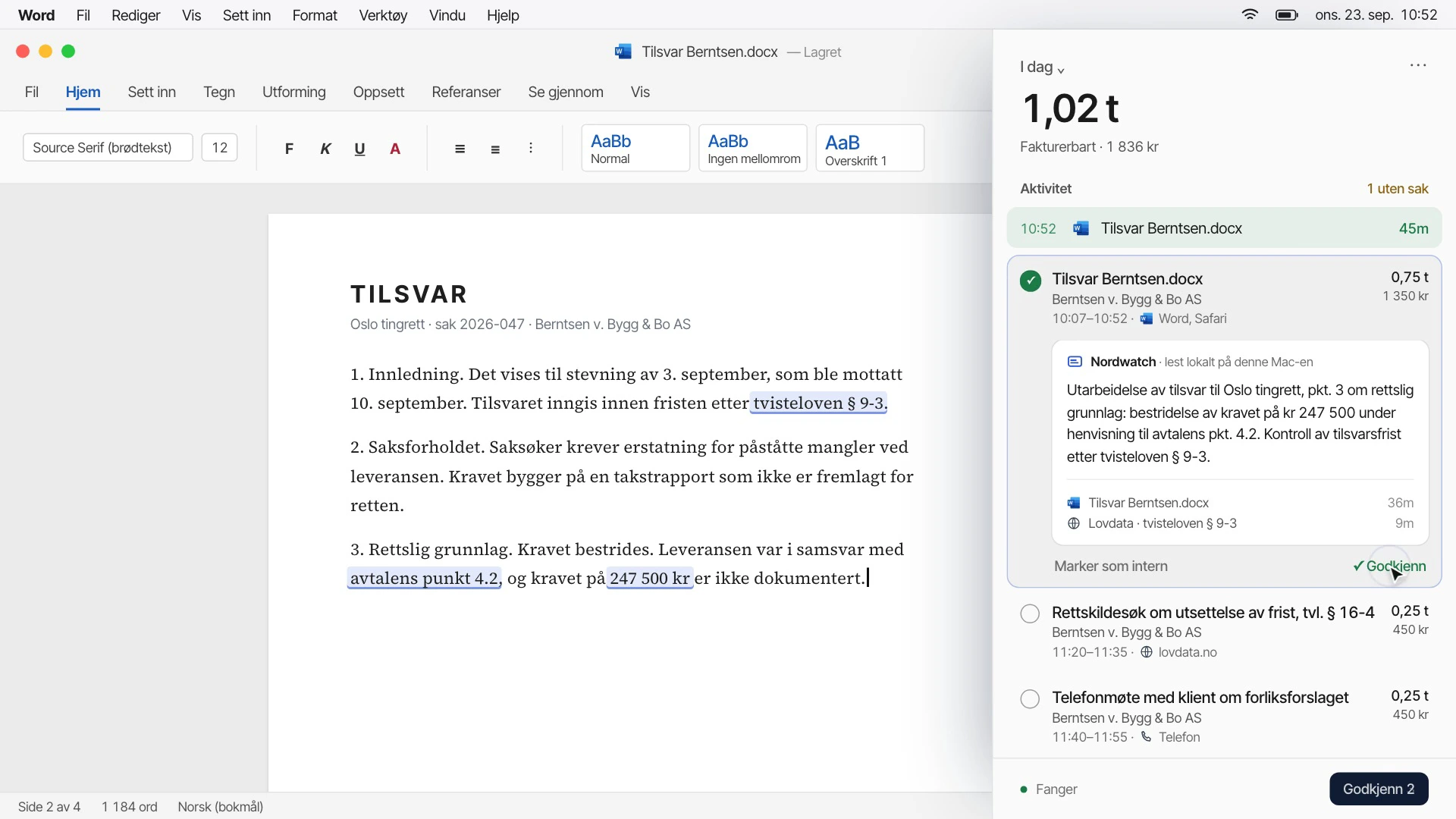Check the Rettskildesøk om utsettelse entry circle
Viewport: 1456px width, 819px height.
click(1030, 613)
